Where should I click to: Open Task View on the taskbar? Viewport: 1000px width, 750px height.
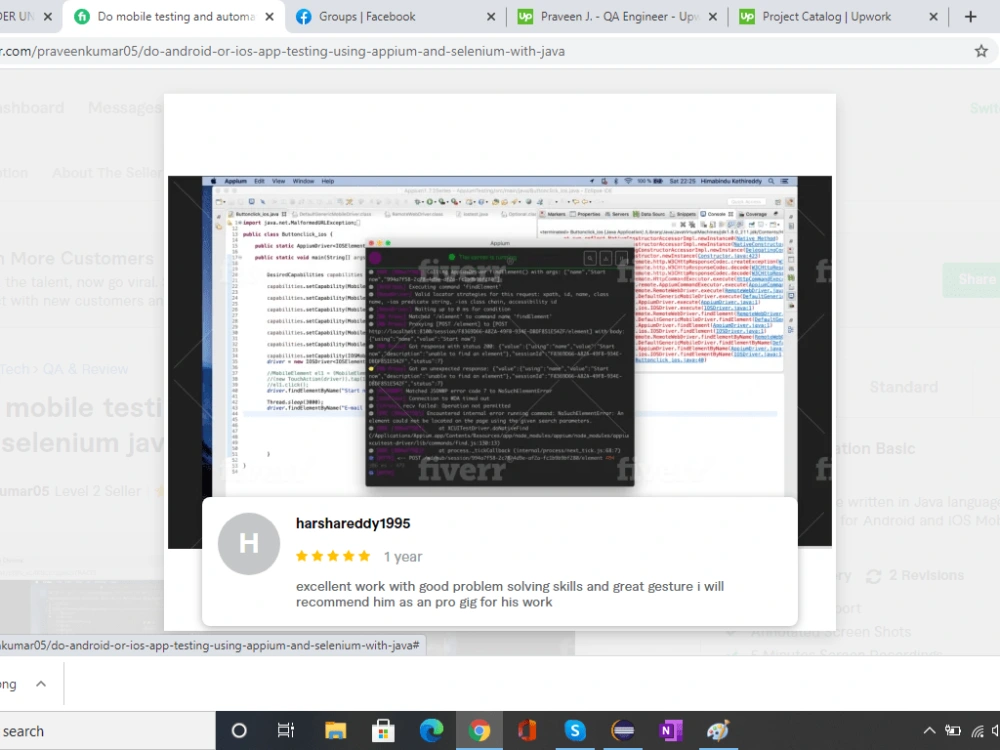[x=286, y=730]
